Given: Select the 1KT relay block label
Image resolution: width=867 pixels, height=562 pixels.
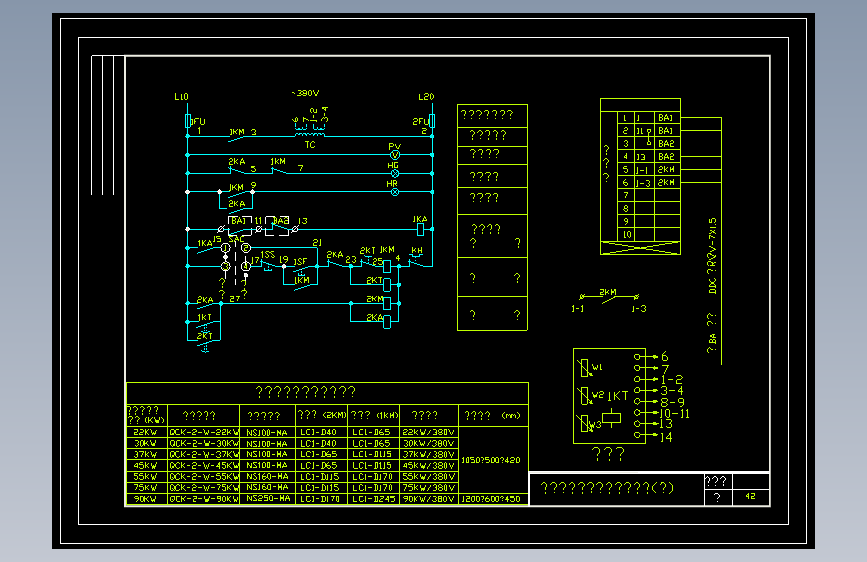Looking at the screenshot, I should [x=618, y=396].
